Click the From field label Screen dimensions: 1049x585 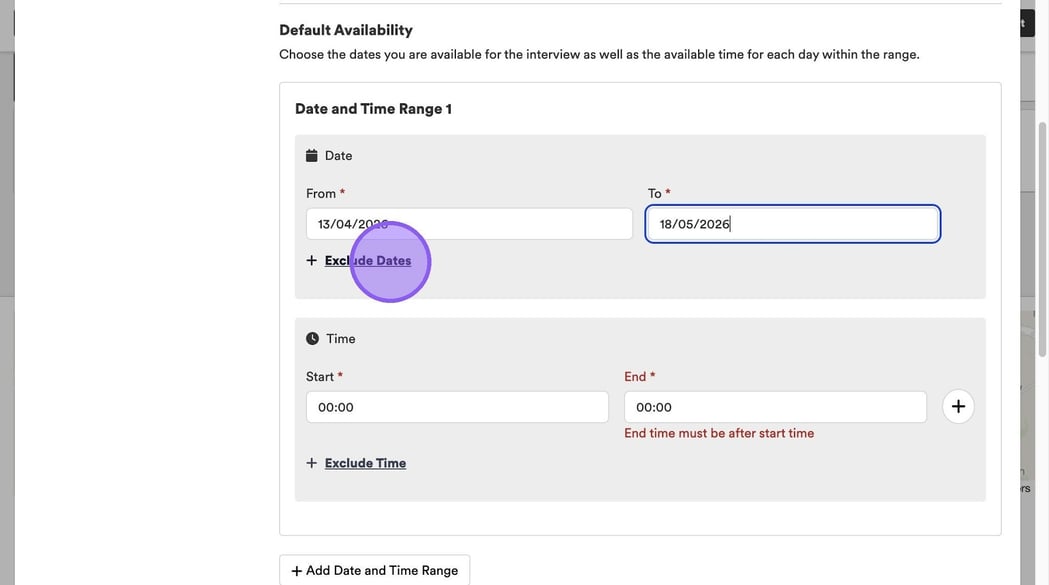321,193
